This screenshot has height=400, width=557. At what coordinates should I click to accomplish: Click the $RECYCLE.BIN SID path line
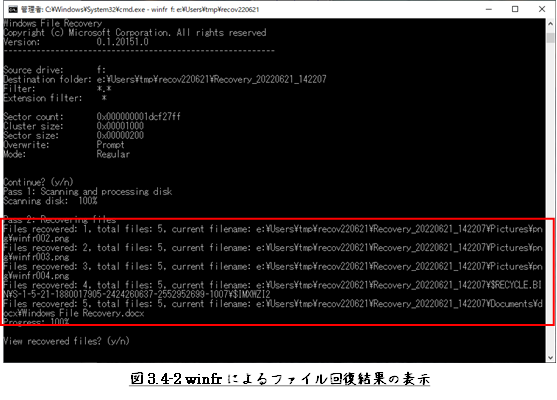(137, 294)
